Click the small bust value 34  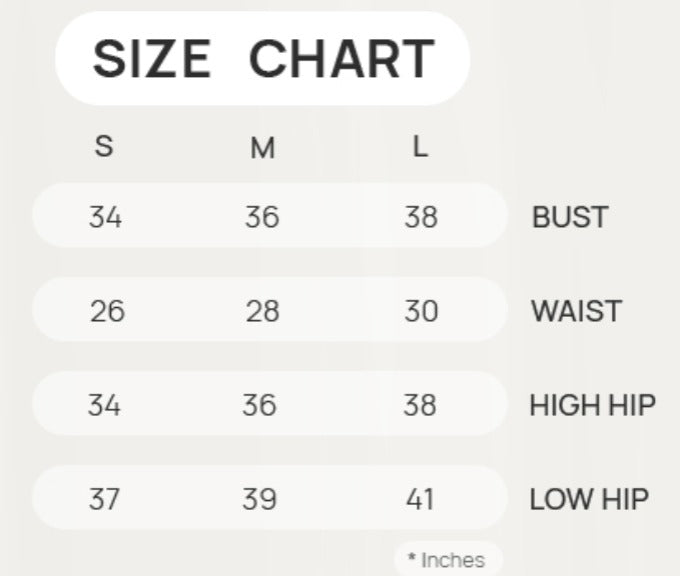[105, 217]
